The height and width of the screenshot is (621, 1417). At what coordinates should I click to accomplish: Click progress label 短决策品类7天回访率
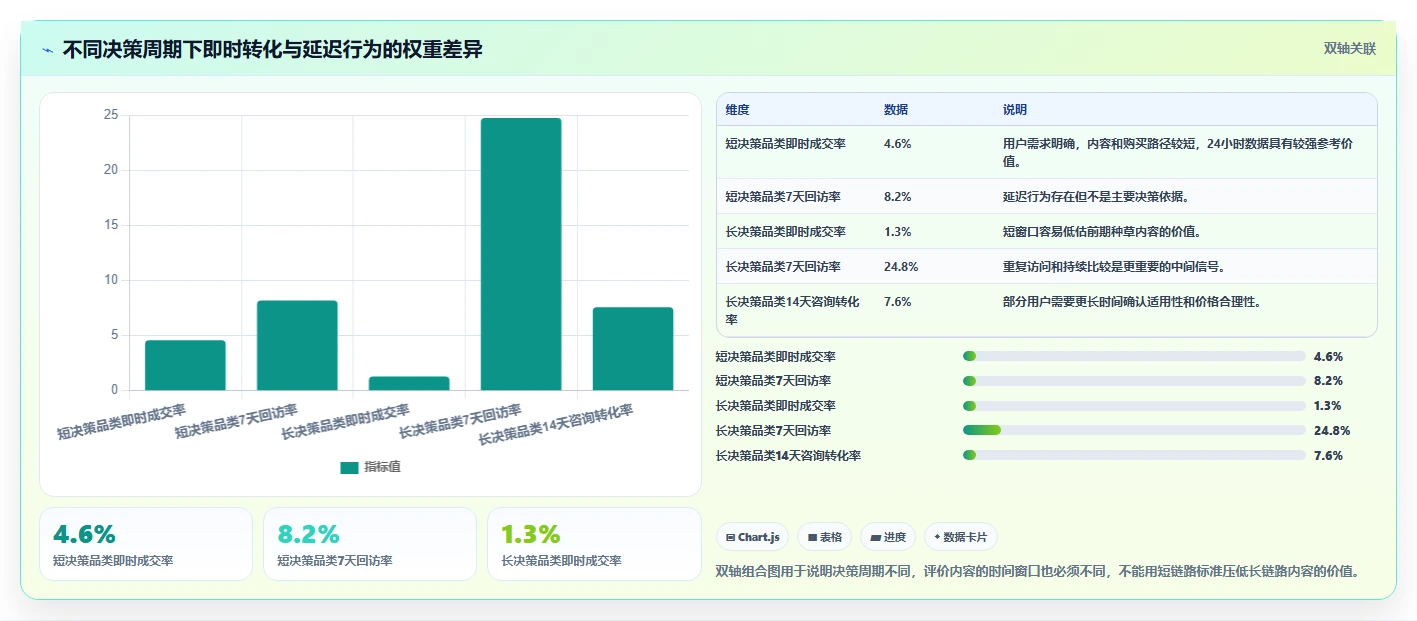(773, 381)
